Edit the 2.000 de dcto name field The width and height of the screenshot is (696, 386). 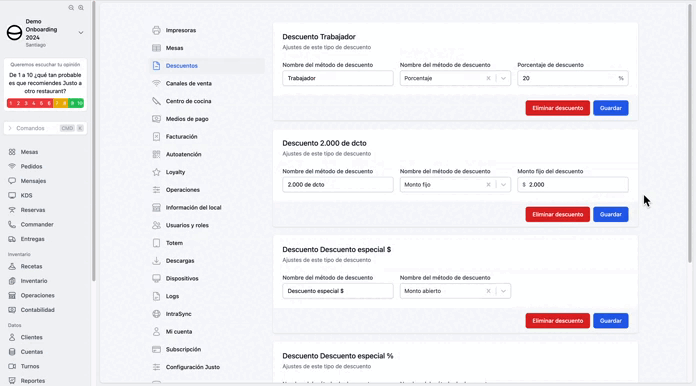click(x=338, y=185)
